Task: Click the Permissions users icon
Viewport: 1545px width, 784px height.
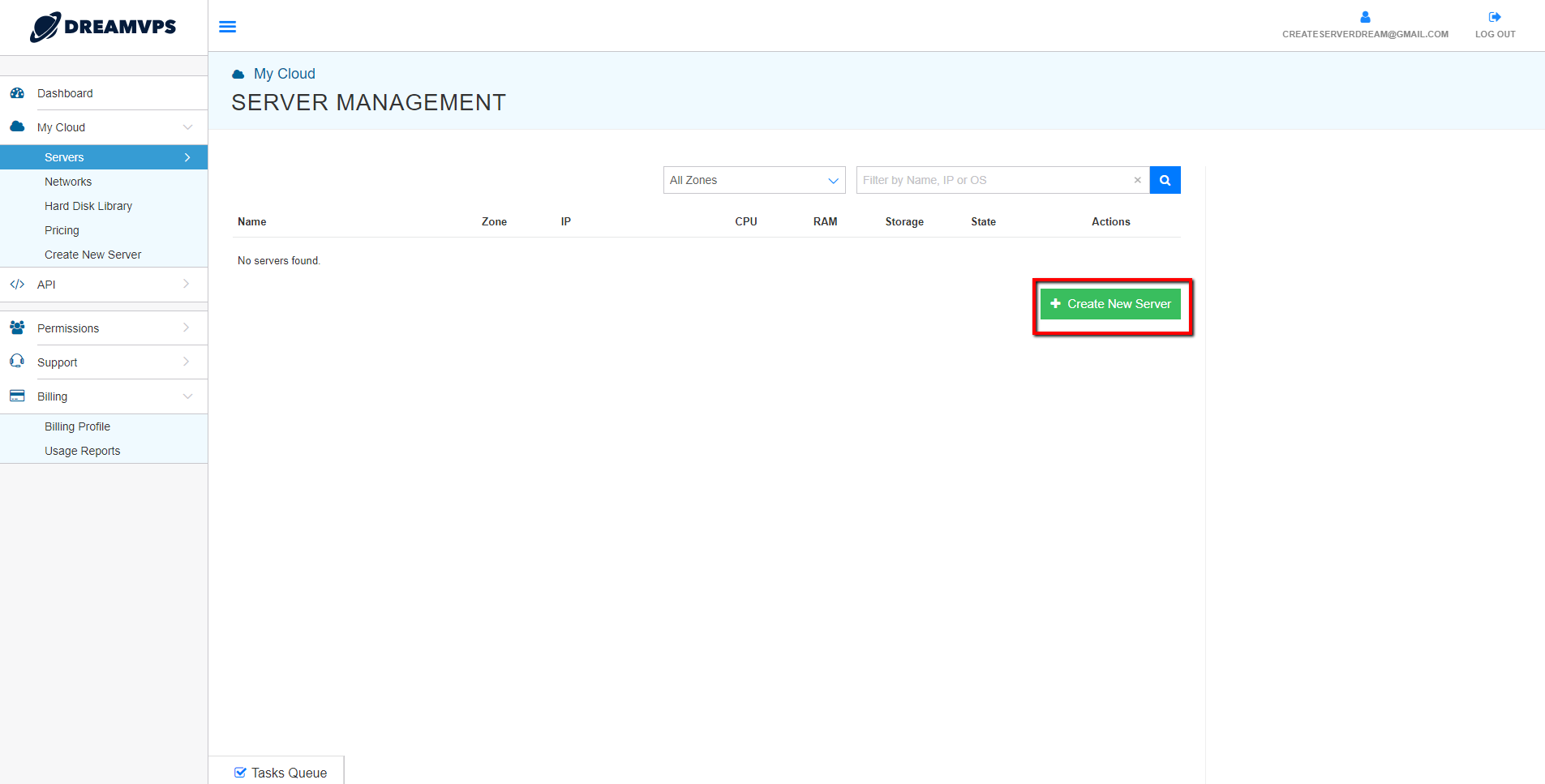Action: coord(17,328)
